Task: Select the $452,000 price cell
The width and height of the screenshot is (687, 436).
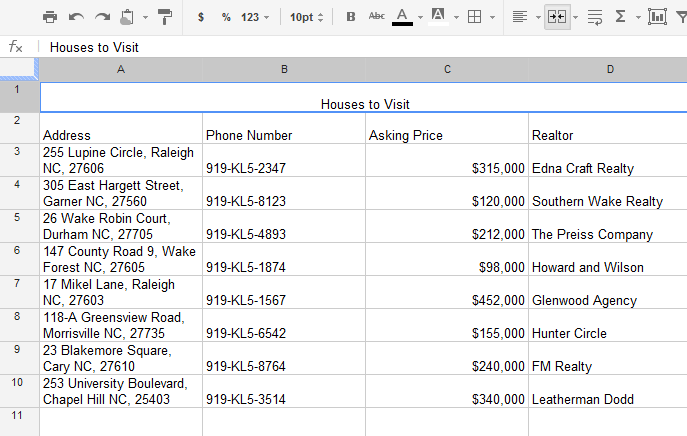Action: tap(447, 292)
